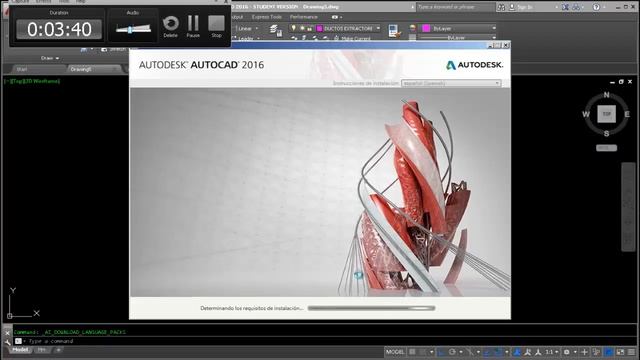Screen dimensions: 640x360
Task: Toggle the layer freeze sun icon
Action: pos(302,28)
